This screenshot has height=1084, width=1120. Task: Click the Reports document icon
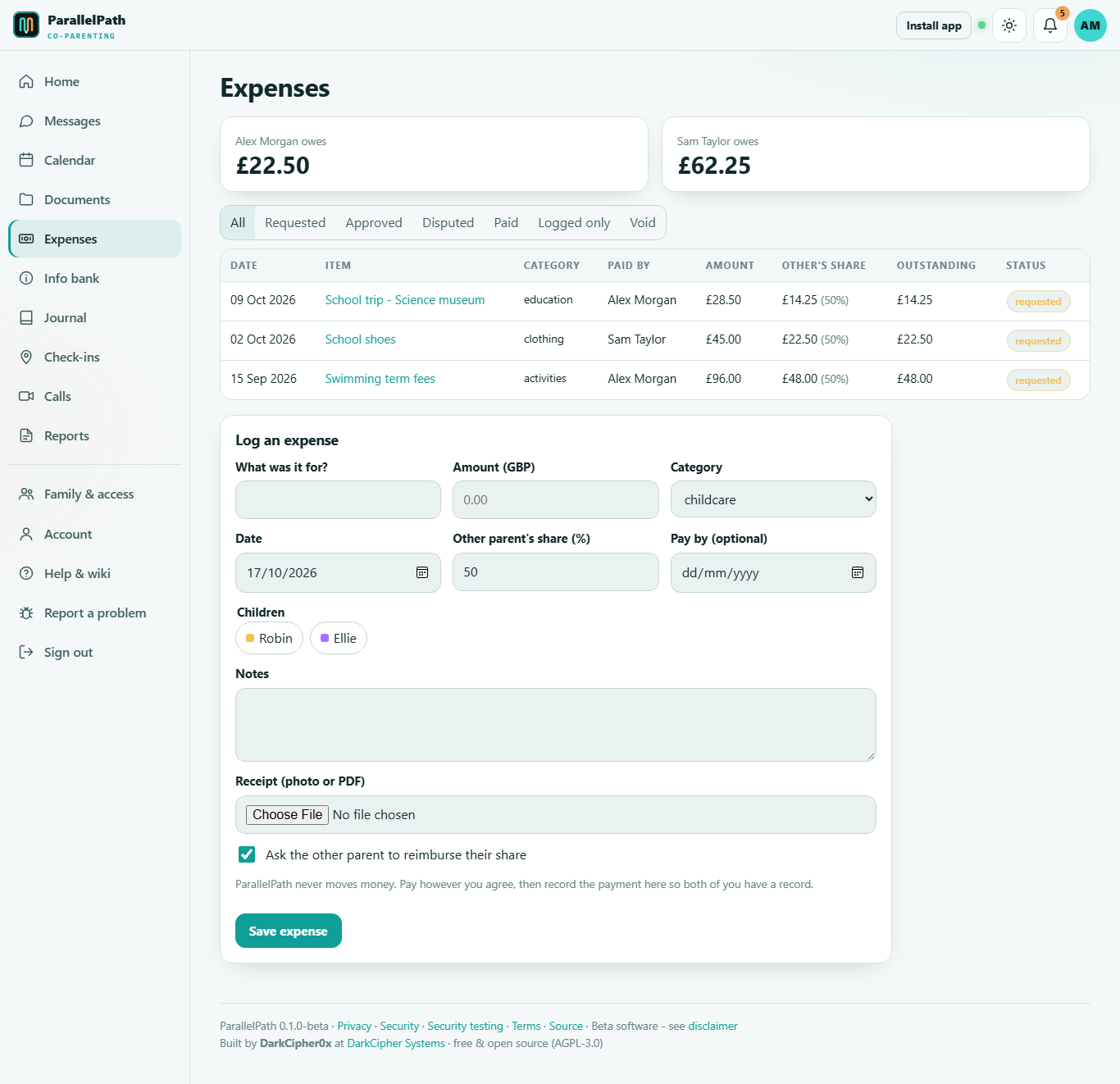pos(26,435)
